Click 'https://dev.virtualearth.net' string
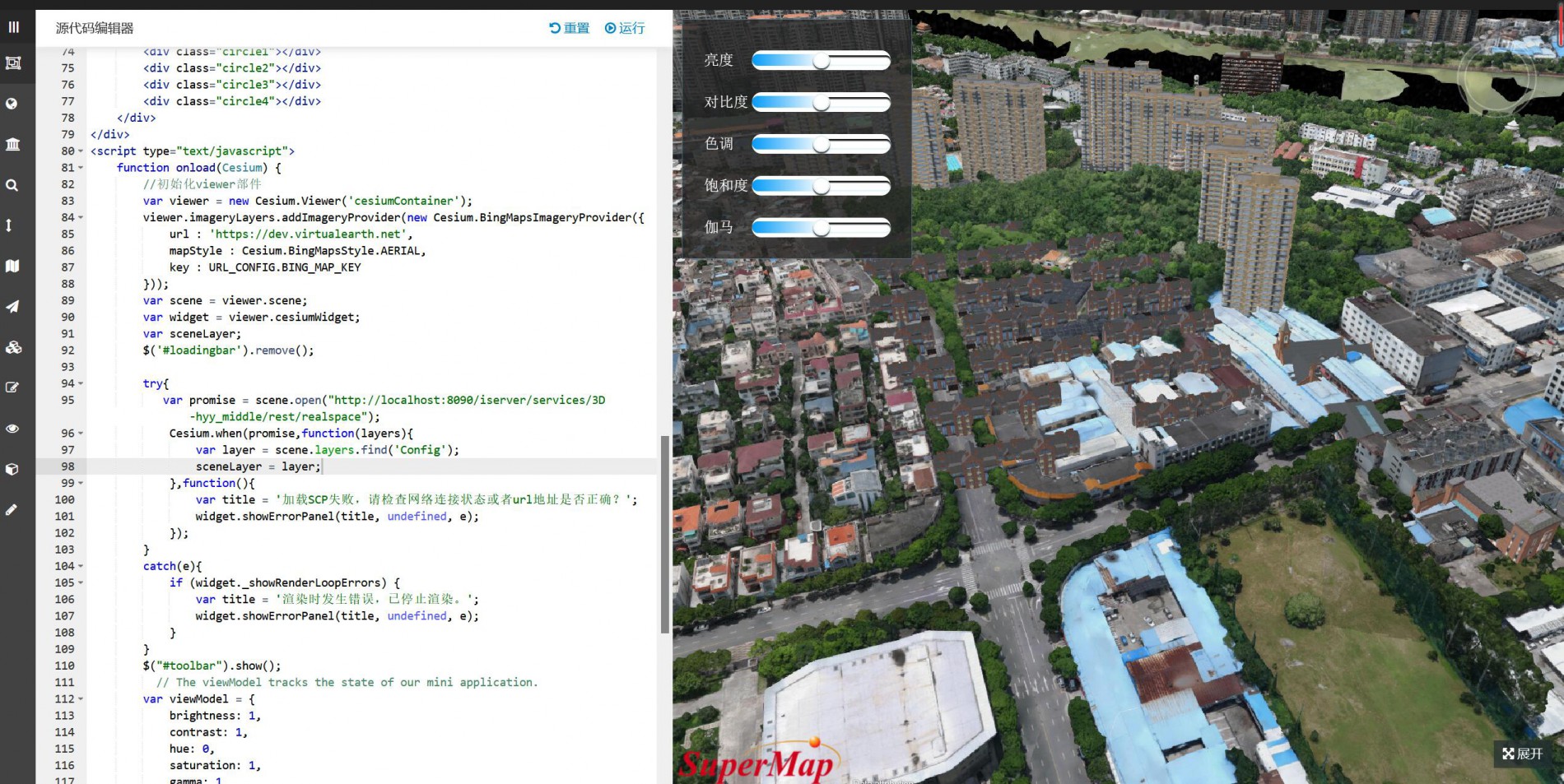This screenshot has width=1564, height=784. tap(308, 234)
